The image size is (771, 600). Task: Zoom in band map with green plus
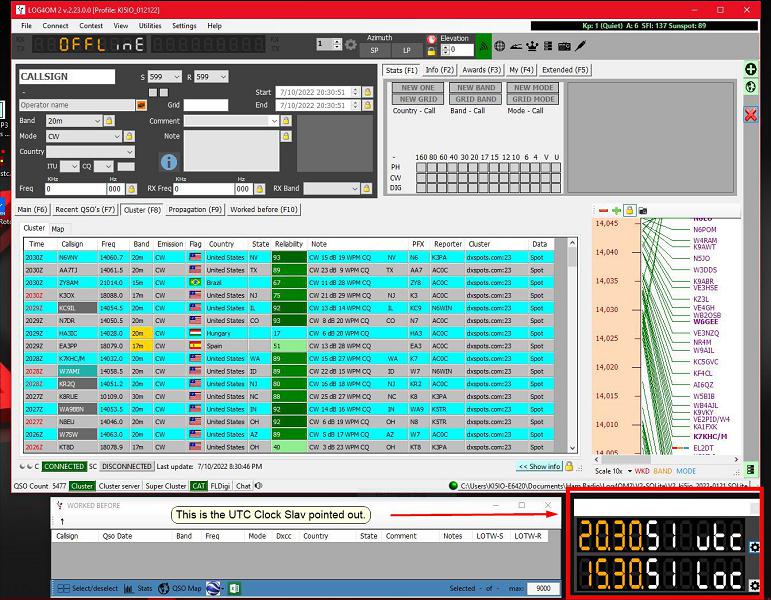coord(616,211)
